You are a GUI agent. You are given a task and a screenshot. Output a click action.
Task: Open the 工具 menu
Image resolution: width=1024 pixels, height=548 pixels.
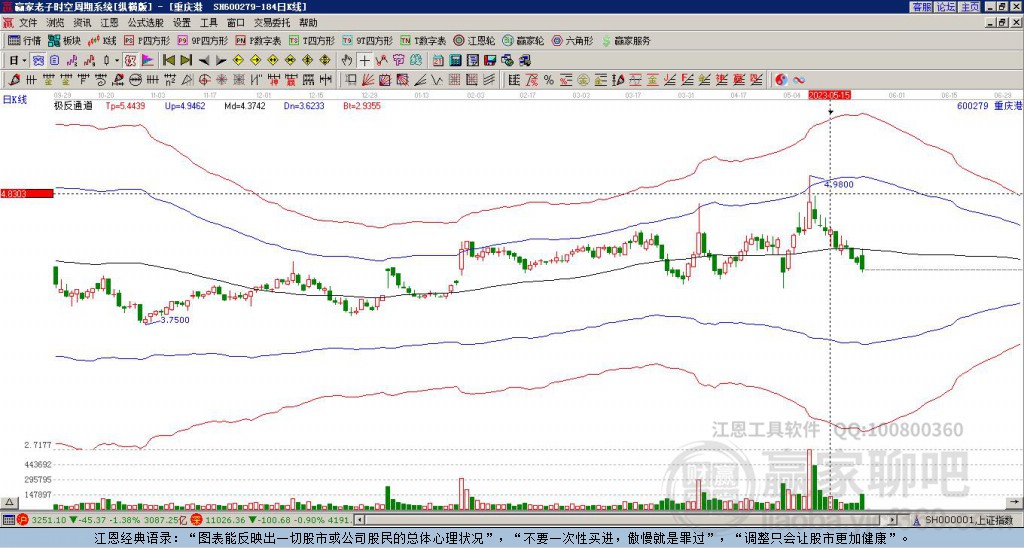click(208, 23)
